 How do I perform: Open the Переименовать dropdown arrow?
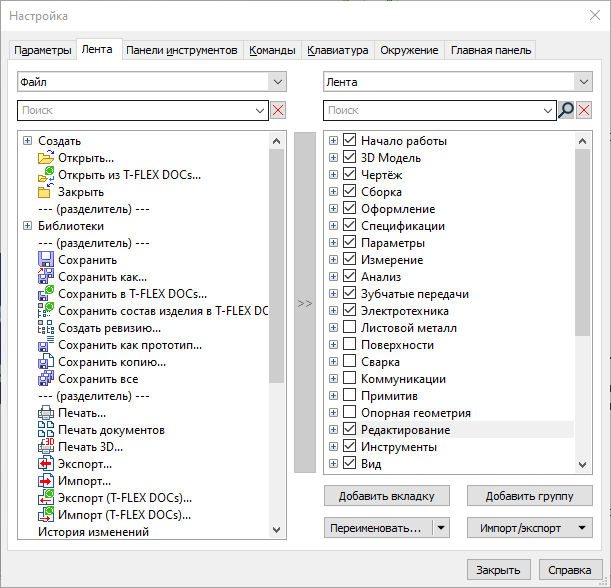point(441,528)
